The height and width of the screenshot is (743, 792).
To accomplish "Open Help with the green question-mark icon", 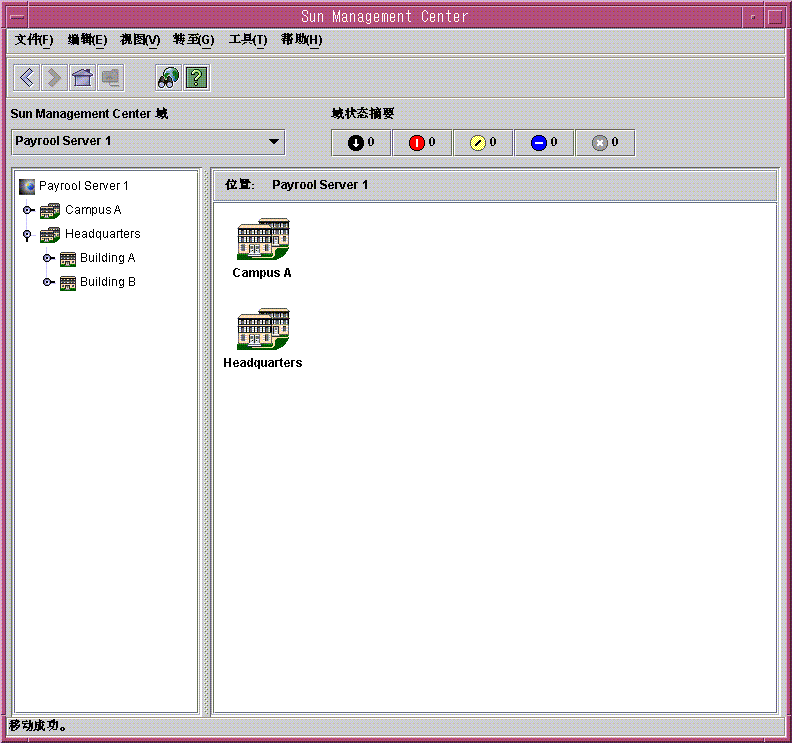I will 196,78.
